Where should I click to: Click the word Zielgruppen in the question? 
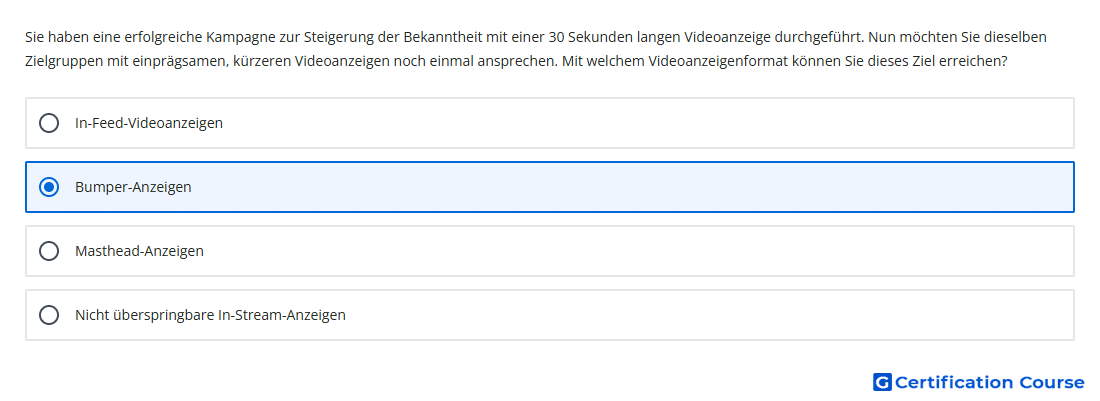(x=60, y=61)
